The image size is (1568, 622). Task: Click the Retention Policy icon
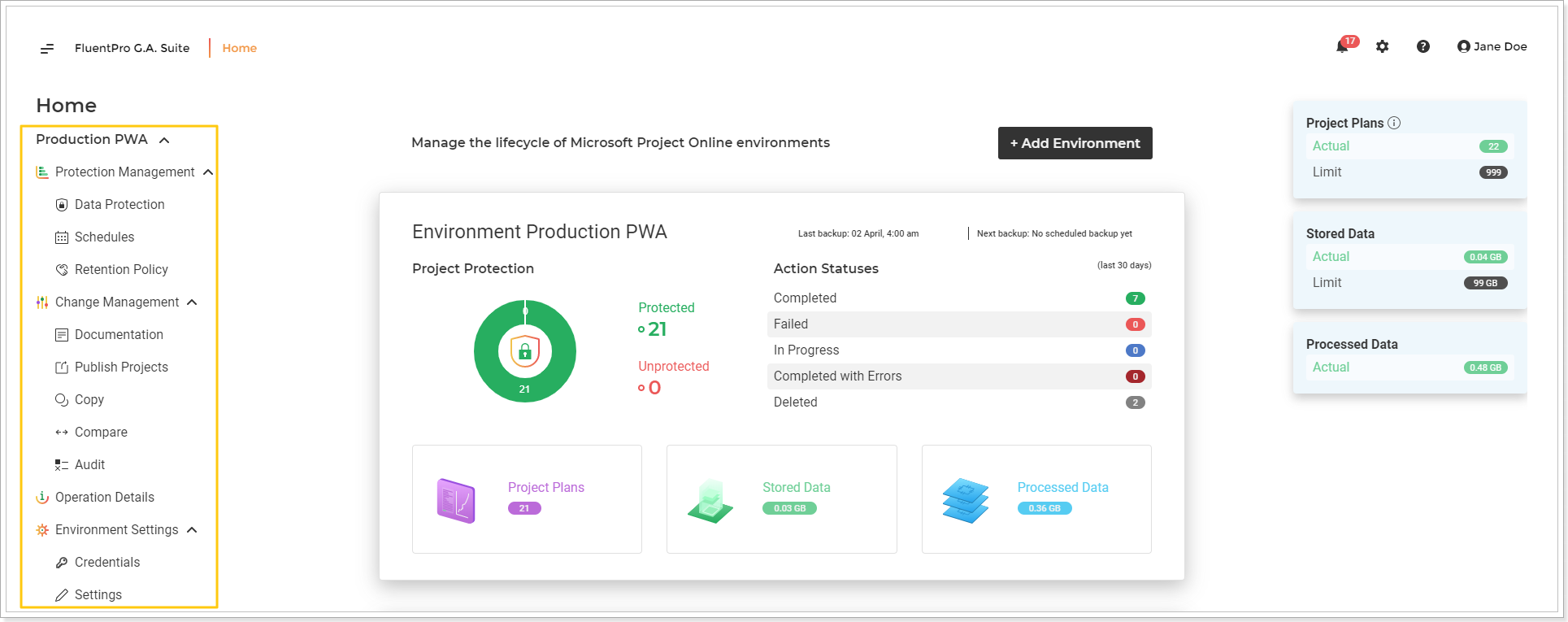(62, 270)
